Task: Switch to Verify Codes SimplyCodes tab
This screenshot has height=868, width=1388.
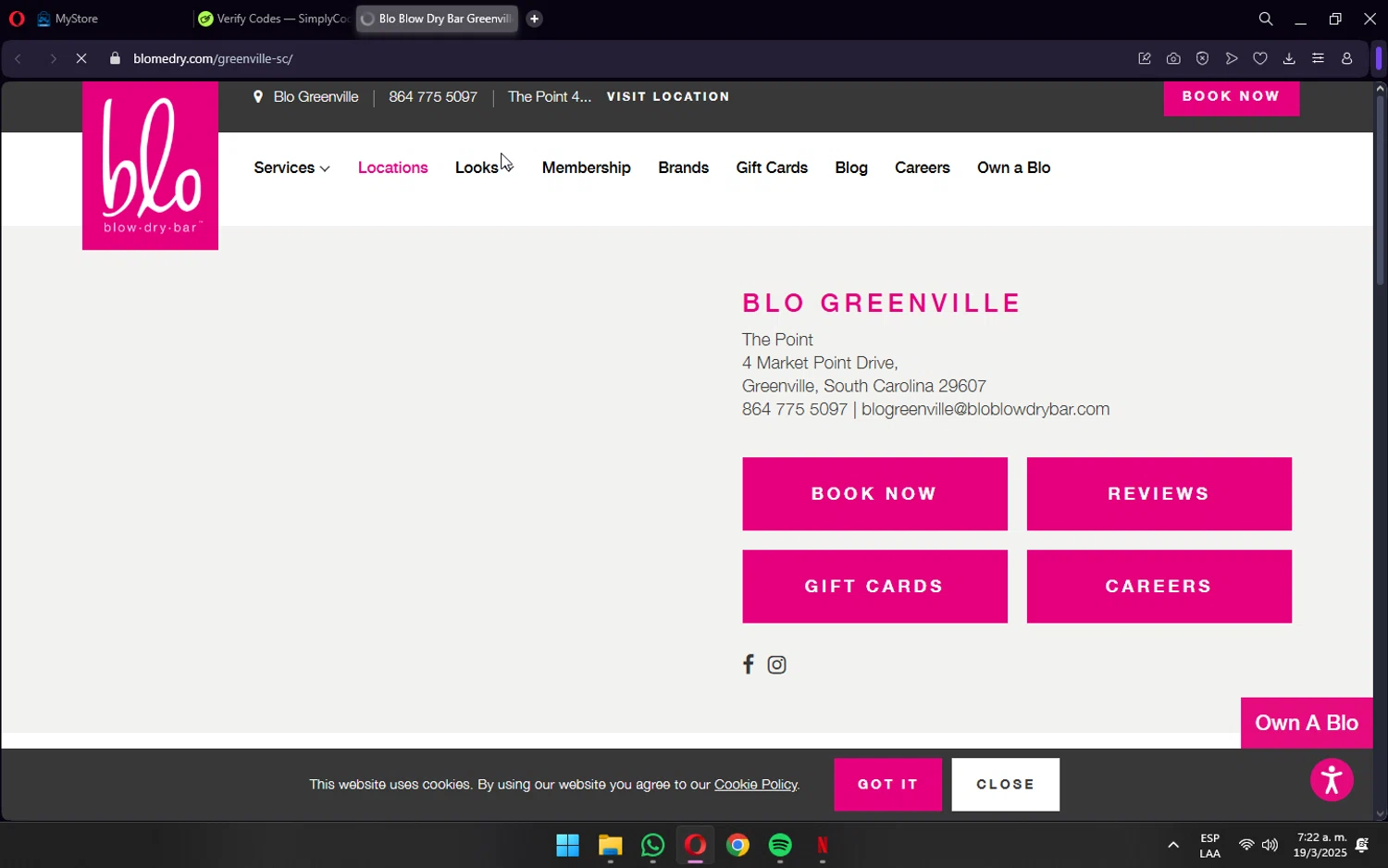Action: point(273,19)
